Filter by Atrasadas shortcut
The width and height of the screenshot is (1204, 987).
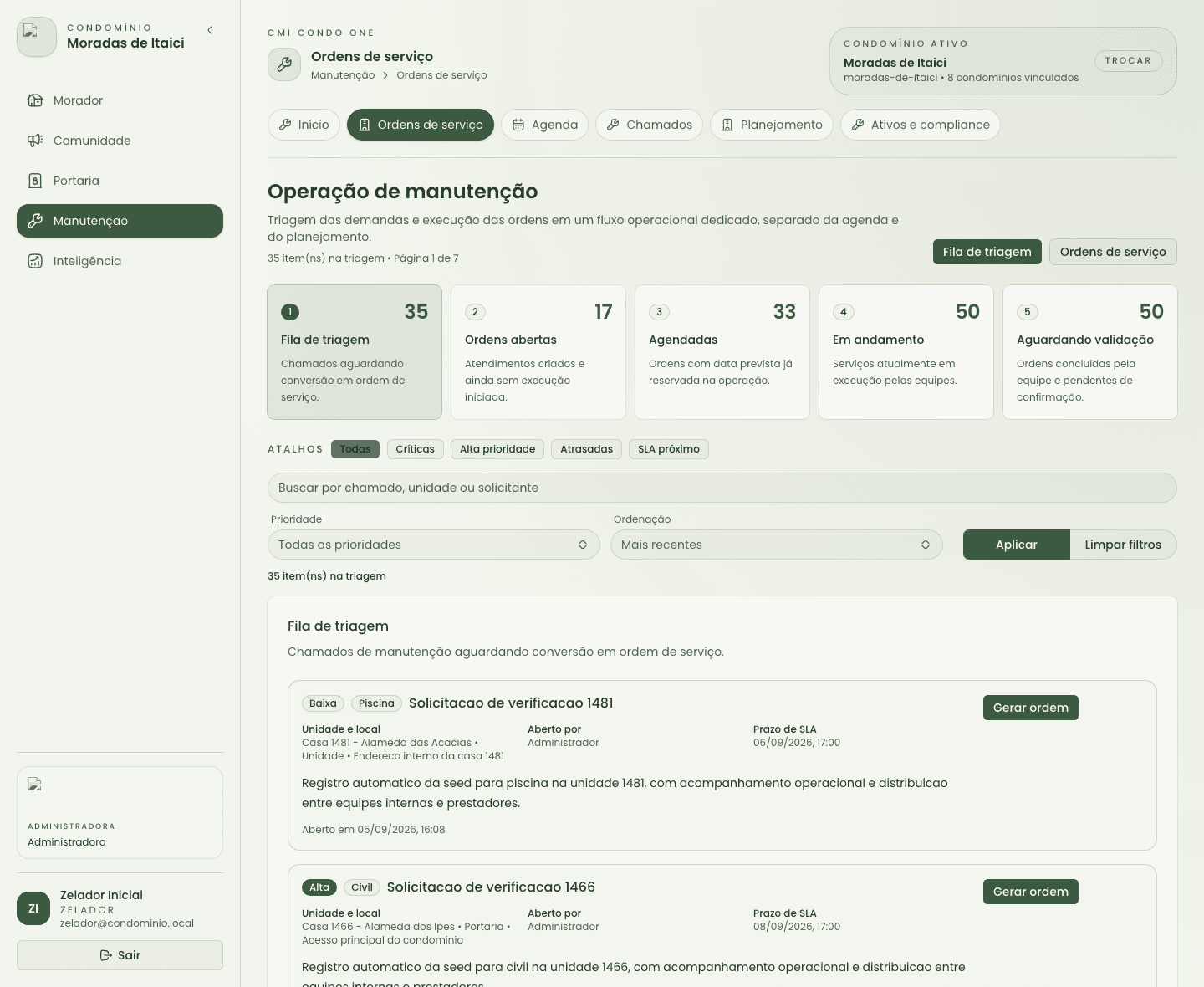pyautogui.click(x=587, y=449)
